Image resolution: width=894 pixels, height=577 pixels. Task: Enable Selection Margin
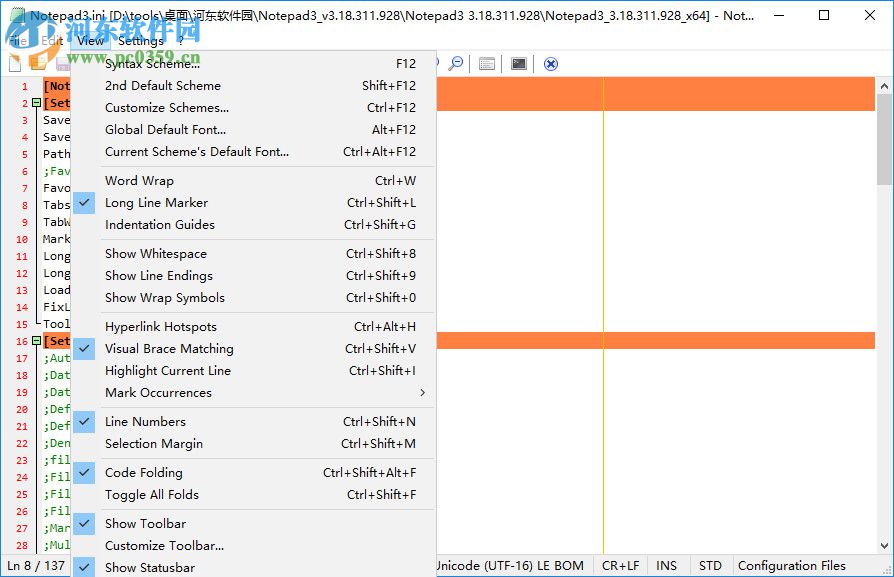coord(254,444)
